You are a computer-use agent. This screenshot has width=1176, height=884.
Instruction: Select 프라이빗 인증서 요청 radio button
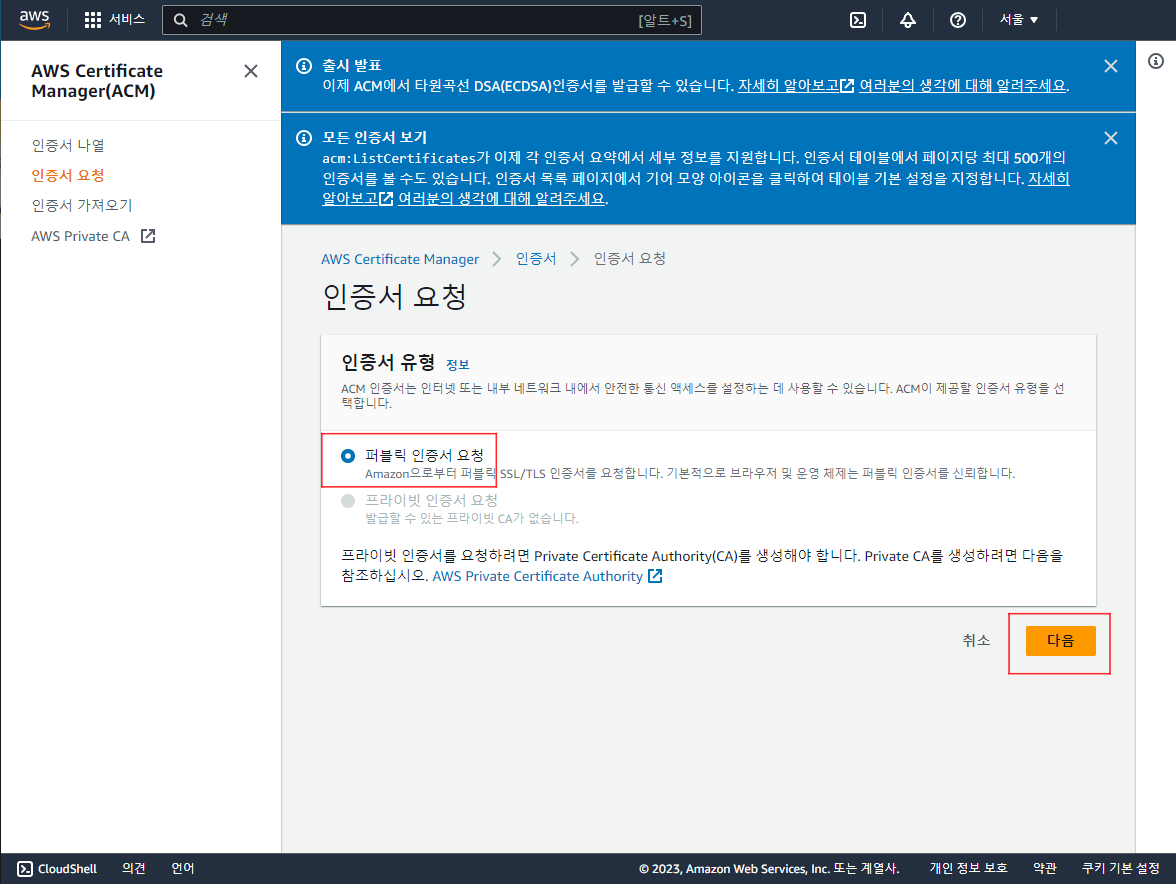[x=348, y=501]
